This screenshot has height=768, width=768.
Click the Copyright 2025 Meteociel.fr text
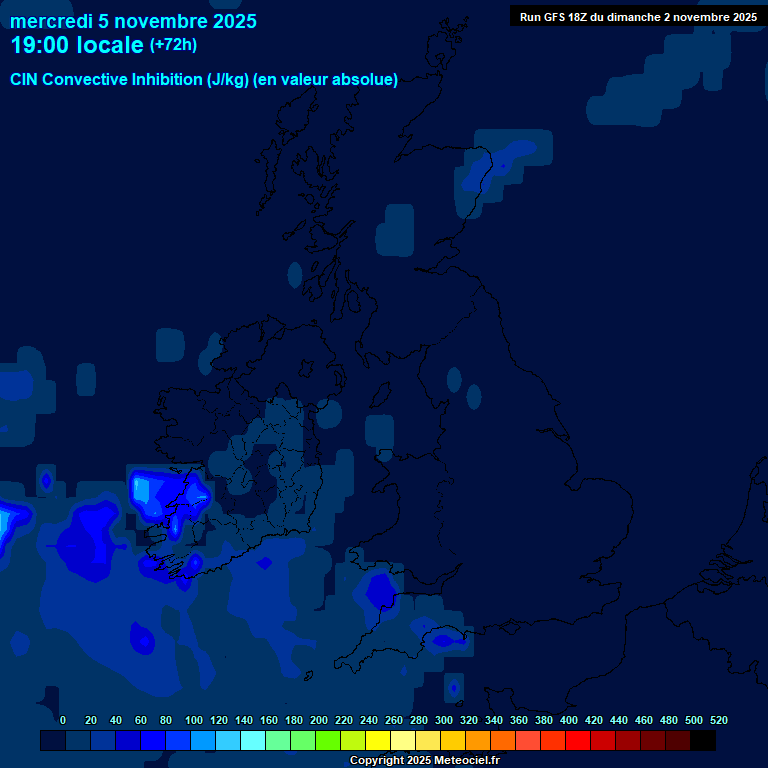click(x=424, y=760)
